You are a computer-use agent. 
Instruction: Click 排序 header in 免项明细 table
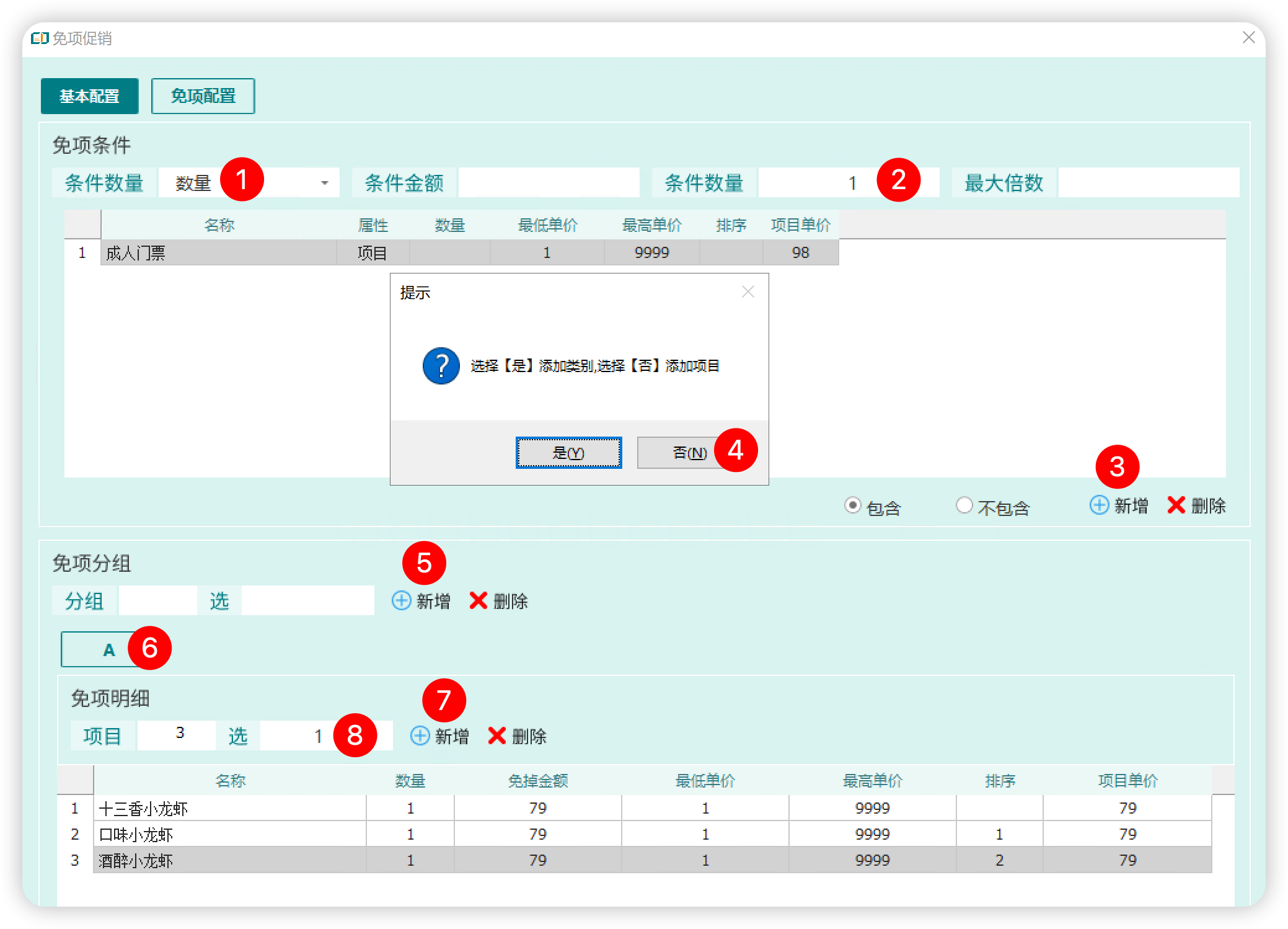coord(999,780)
